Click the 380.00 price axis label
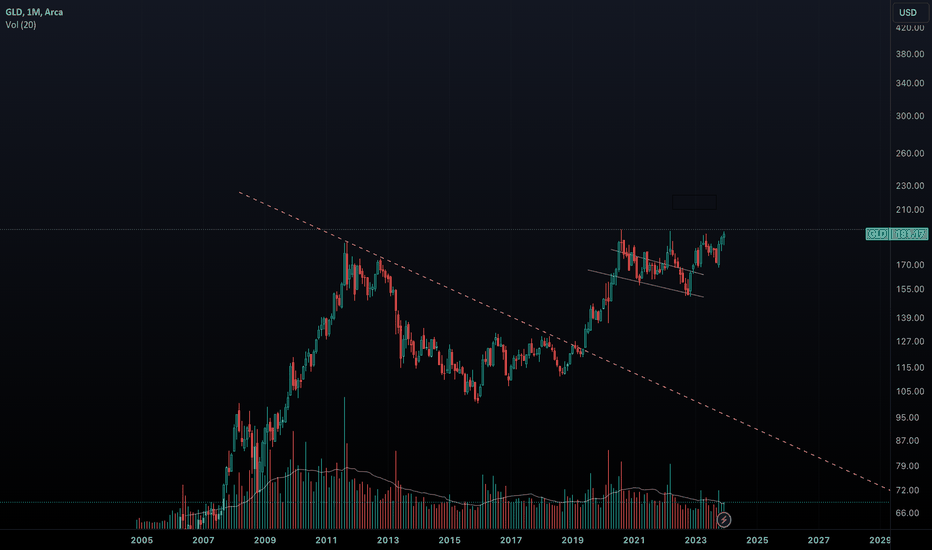Image resolution: width=932 pixels, height=550 pixels. tap(909, 54)
